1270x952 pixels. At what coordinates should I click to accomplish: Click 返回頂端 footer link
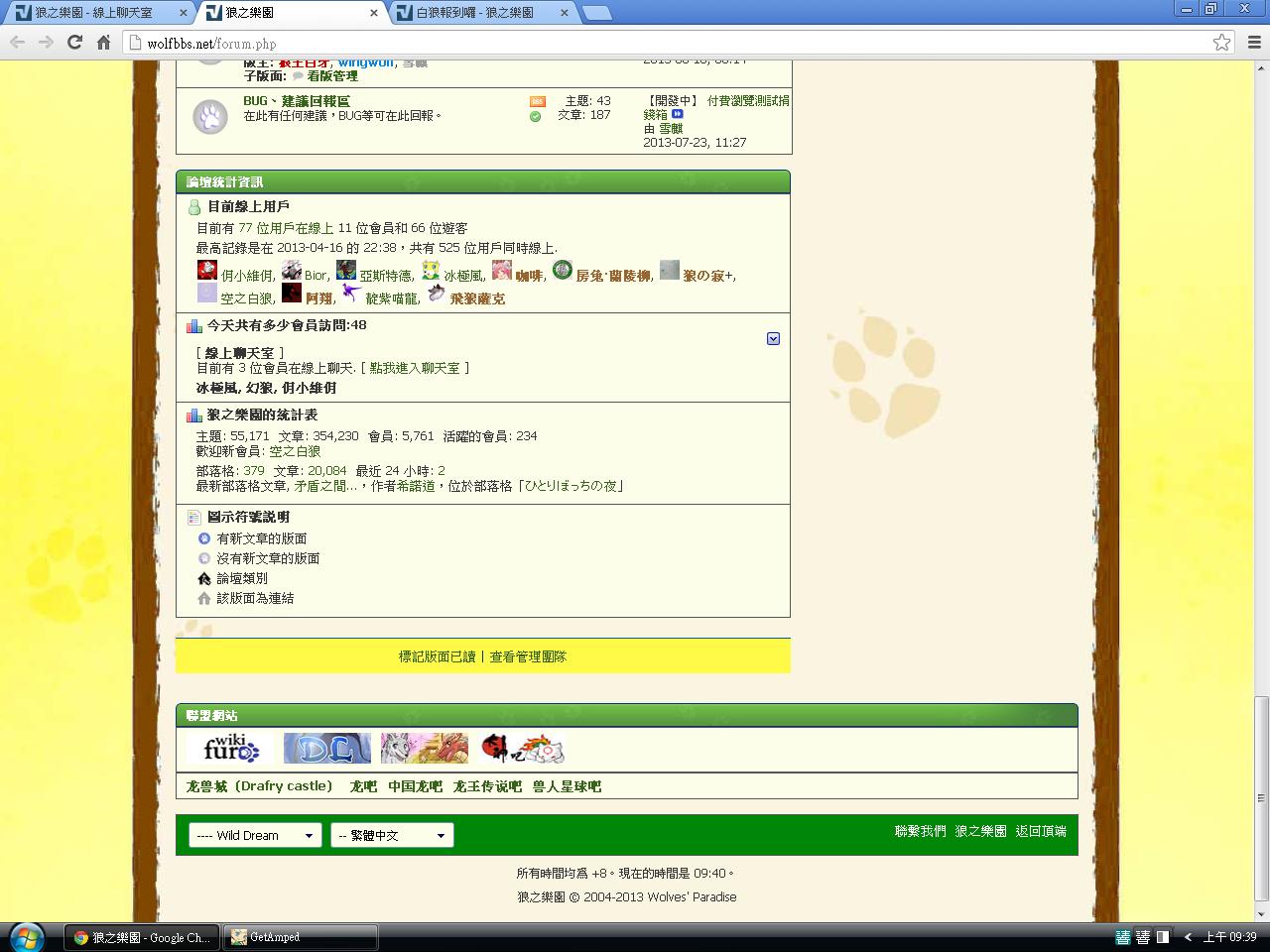(x=1040, y=831)
